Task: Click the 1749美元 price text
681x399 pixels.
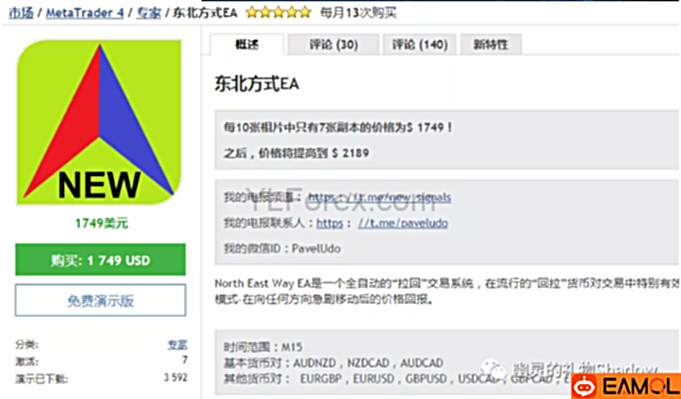Action: point(102,223)
